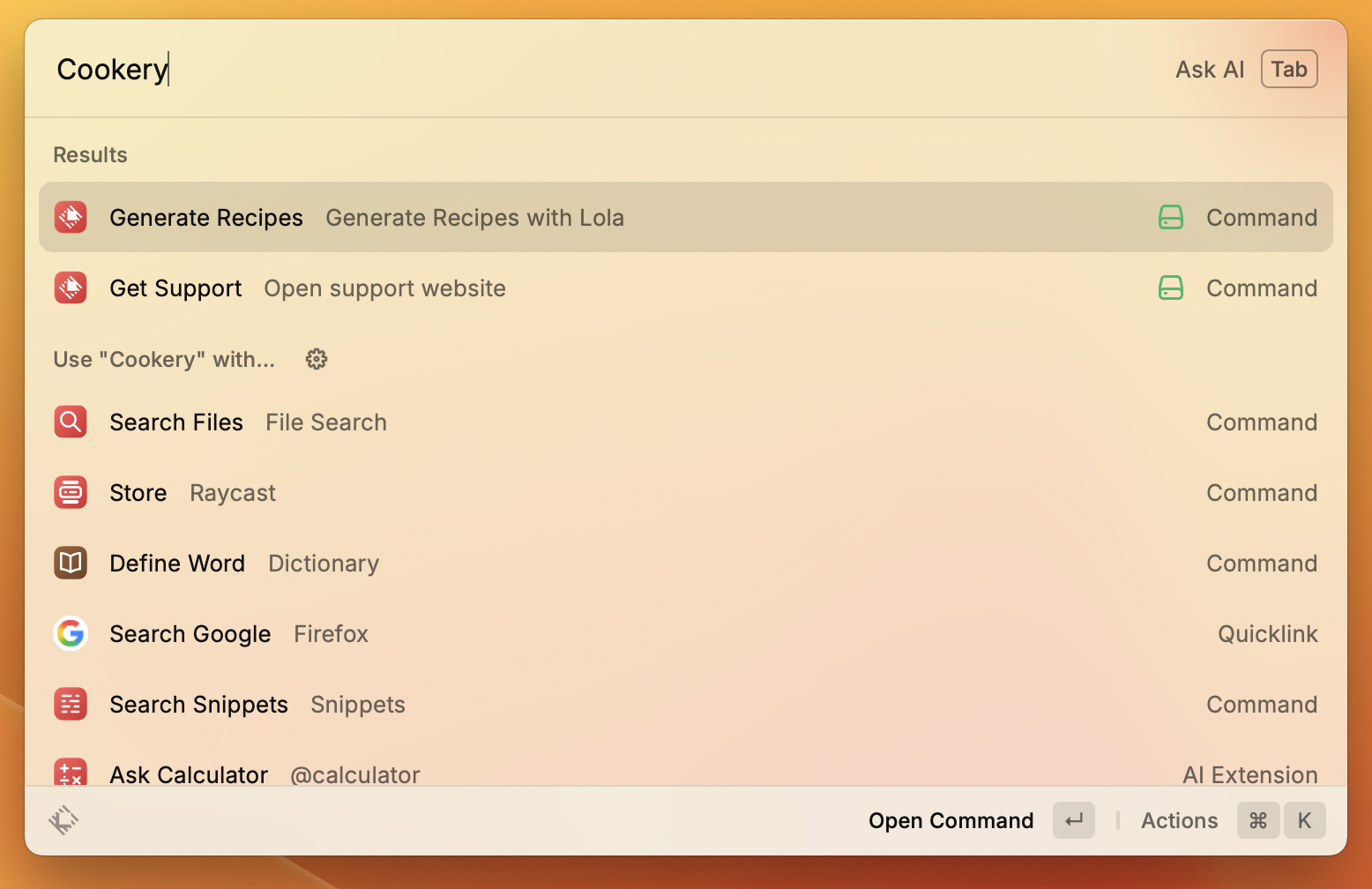Viewport: 1372px width, 889px height.
Task: Open fallback commands settings gear
Action: point(317,359)
